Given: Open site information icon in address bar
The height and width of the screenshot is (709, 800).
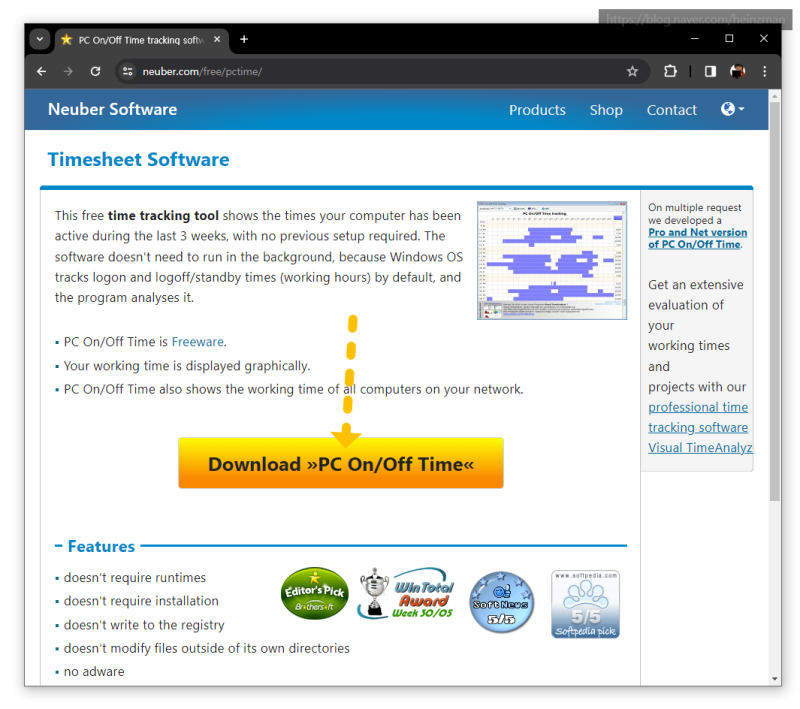Looking at the screenshot, I should (x=128, y=71).
